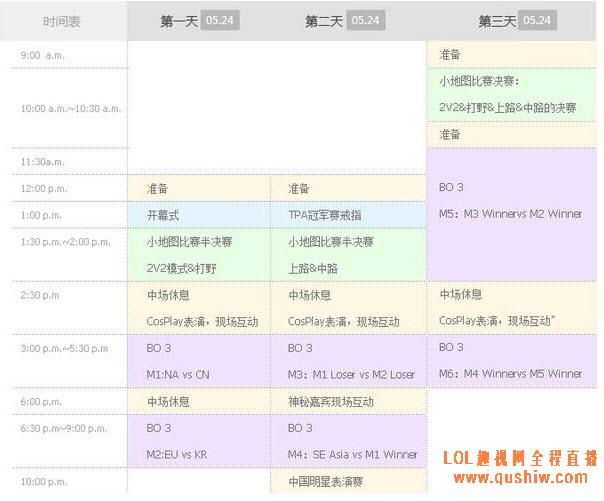Click 中场休息 in second day 2:30 row
The height and width of the screenshot is (501, 604).
(310, 295)
